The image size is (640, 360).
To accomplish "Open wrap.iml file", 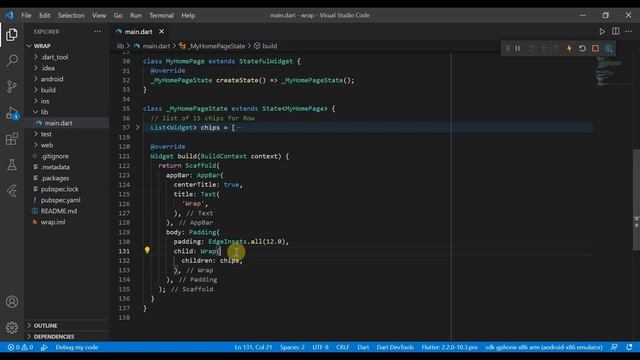I will (53, 222).
